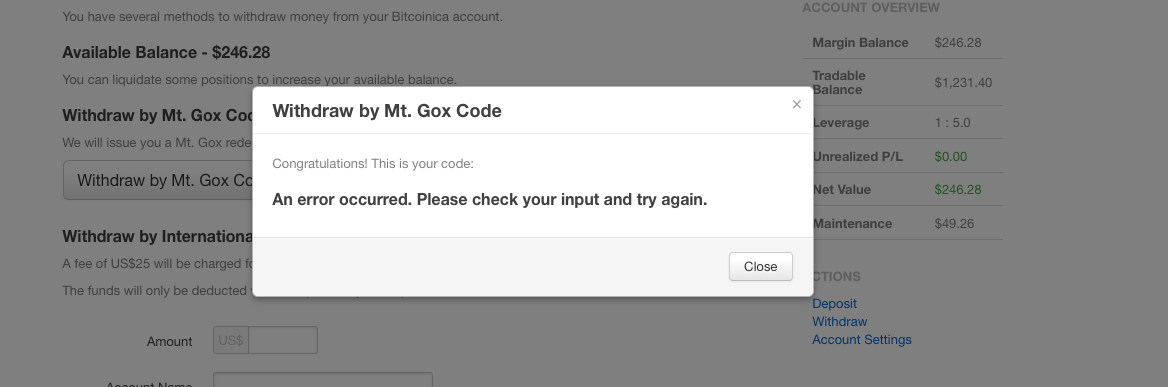Viewport: 1168px width, 387px height.
Task: Open the Deposit link under Actions
Action: 834,304
